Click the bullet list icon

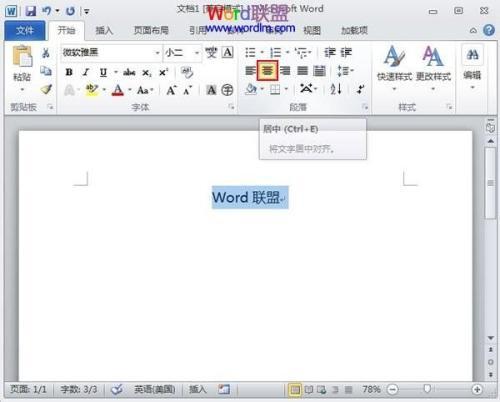coord(250,53)
